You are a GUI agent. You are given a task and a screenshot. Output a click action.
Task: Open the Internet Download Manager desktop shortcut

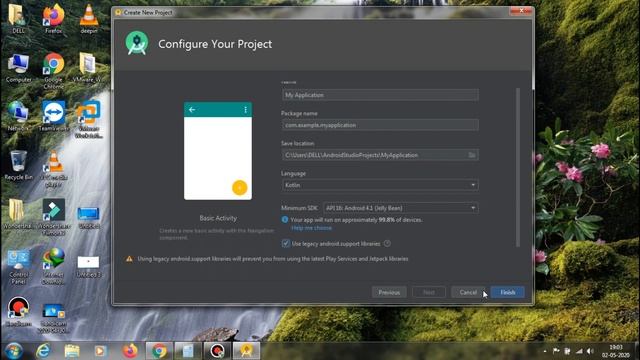pyautogui.click(x=53, y=266)
